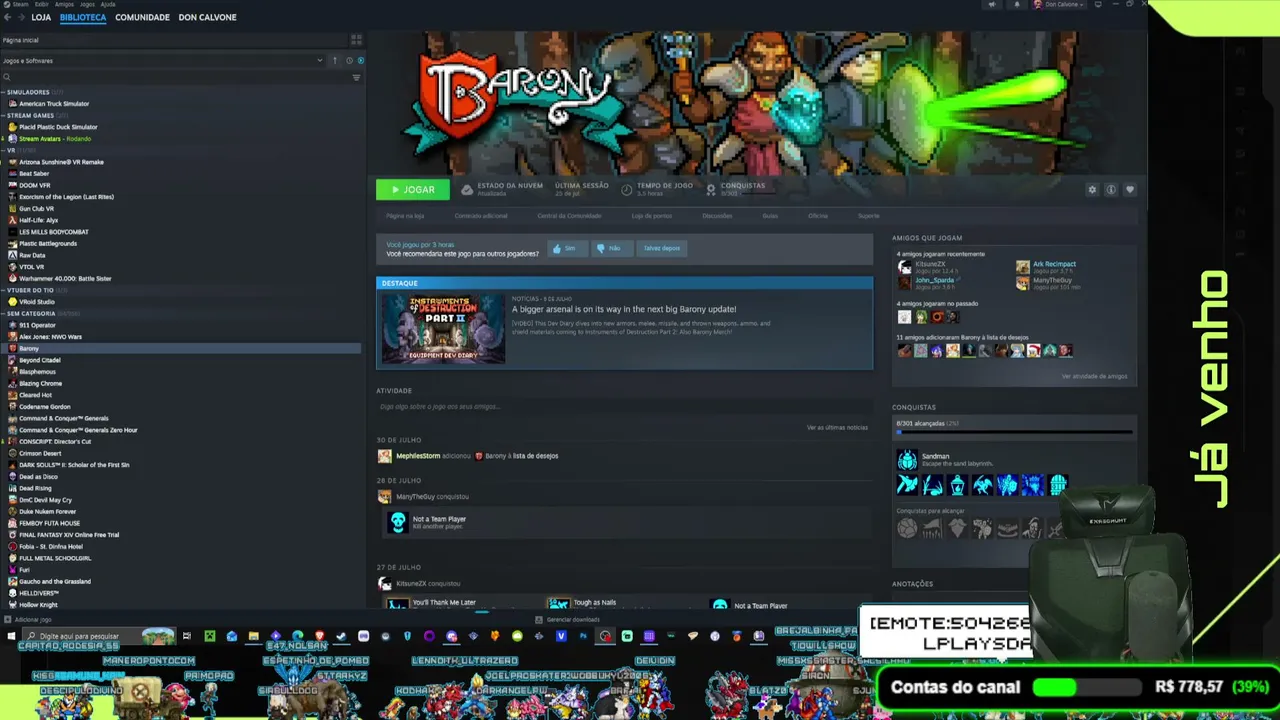Open Photoshop from the taskbar
The image size is (1280, 720).
click(x=583, y=636)
